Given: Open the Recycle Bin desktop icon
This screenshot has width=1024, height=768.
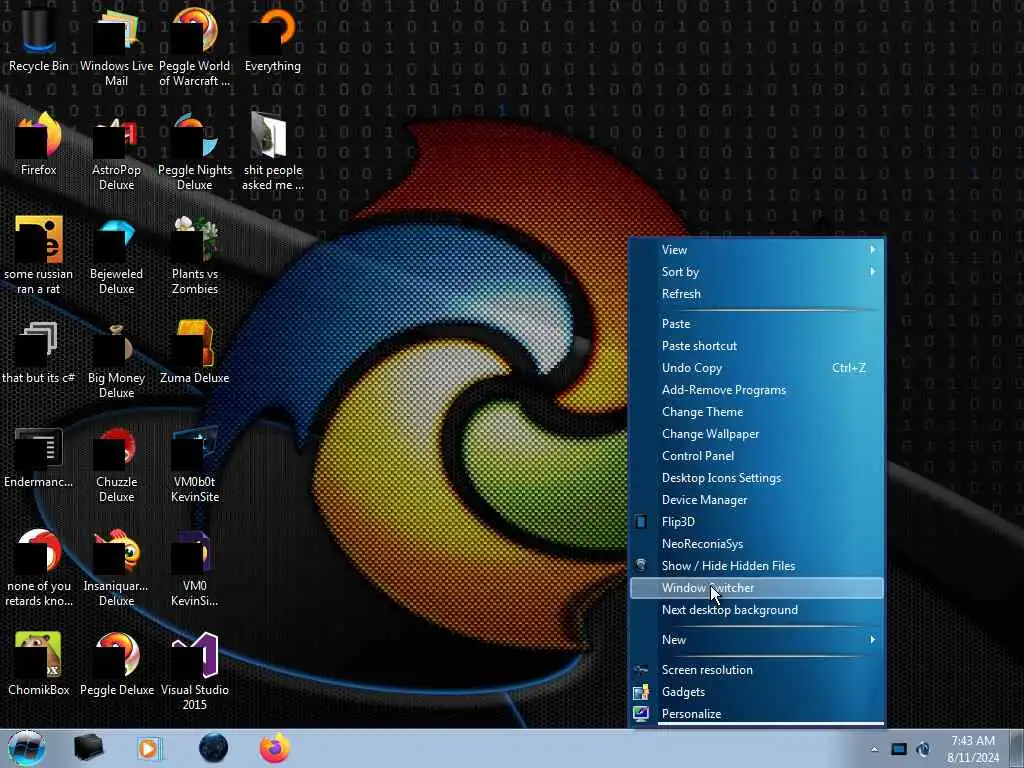Looking at the screenshot, I should point(39,39).
